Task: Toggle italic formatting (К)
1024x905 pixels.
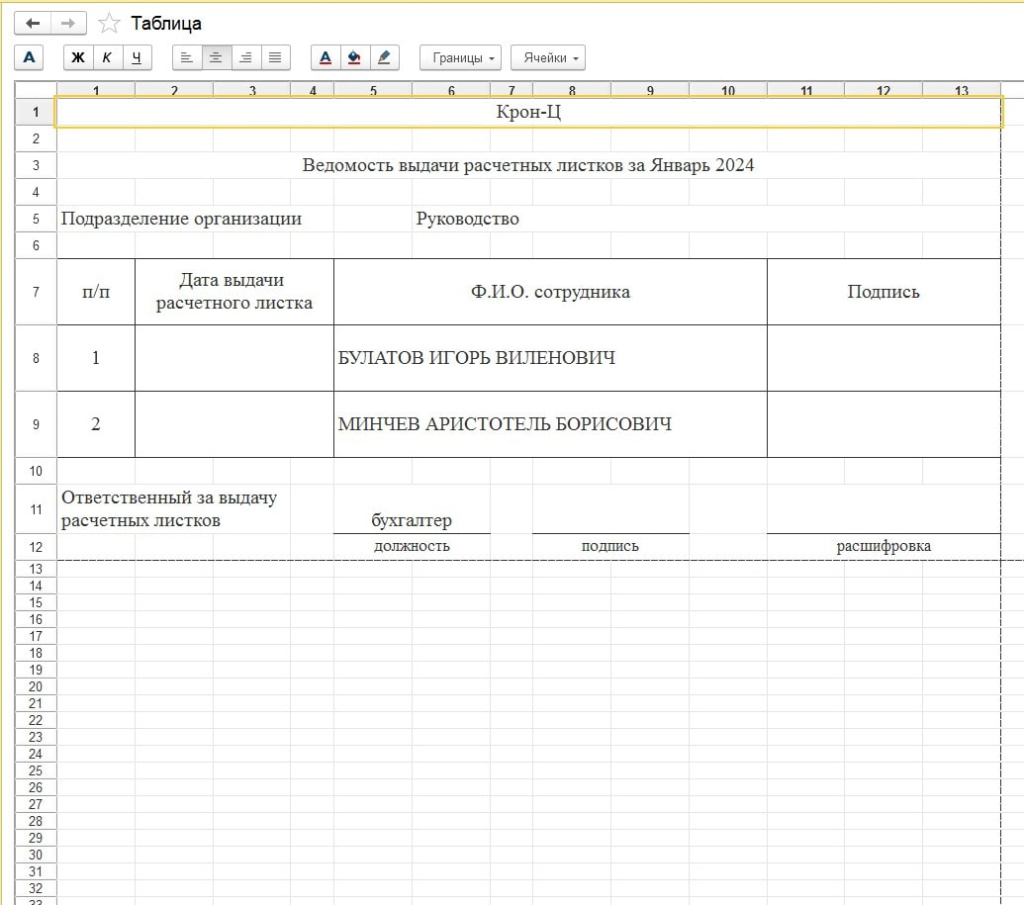Action: tap(107, 57)
